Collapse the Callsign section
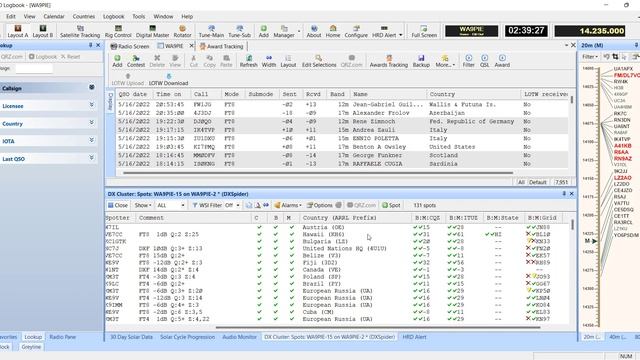 point(91,87)
